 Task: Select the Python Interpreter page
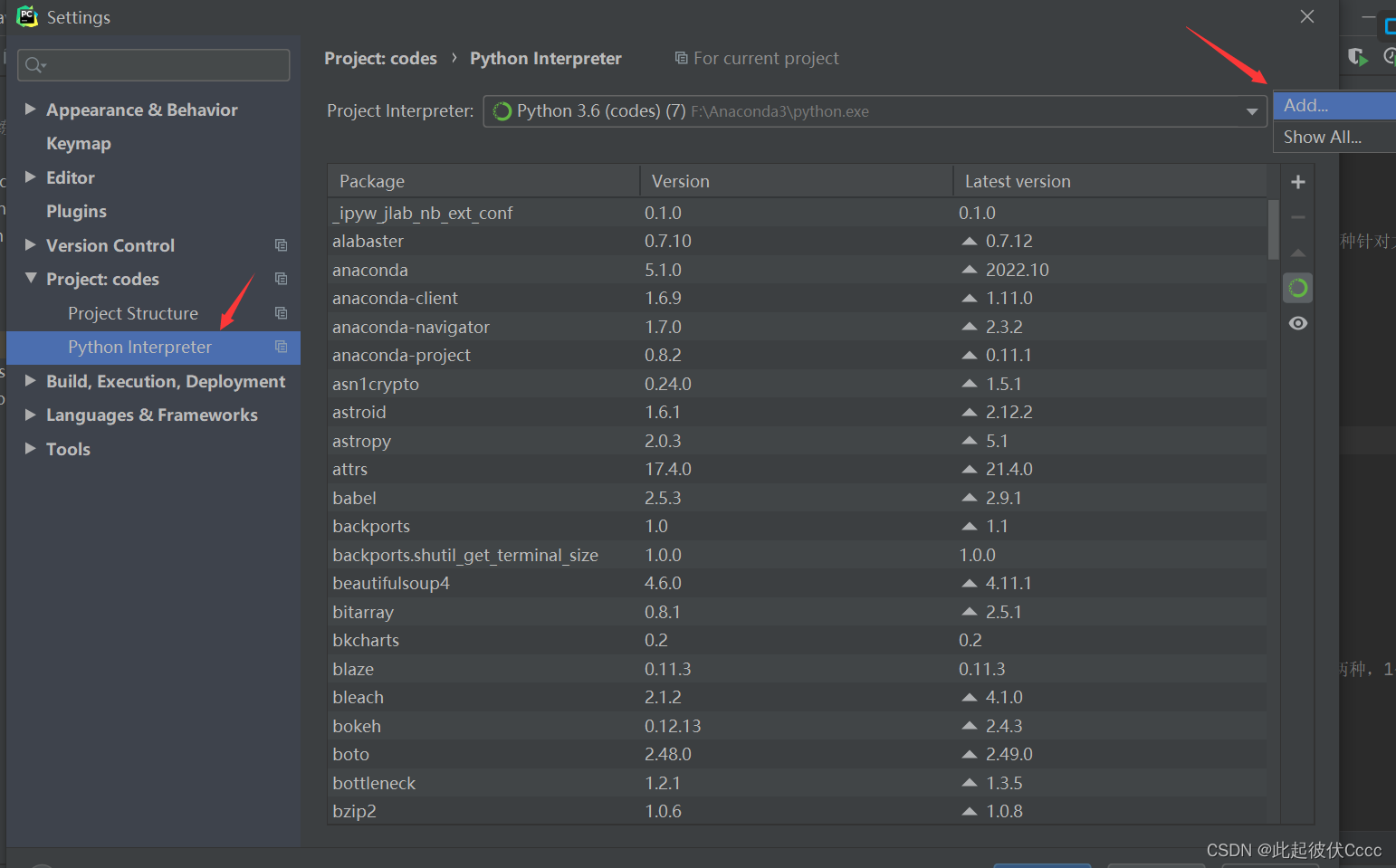153,347
